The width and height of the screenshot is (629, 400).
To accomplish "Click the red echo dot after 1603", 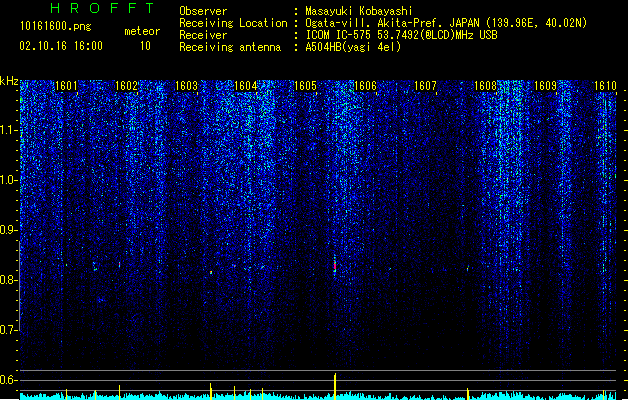I will 211,272.
